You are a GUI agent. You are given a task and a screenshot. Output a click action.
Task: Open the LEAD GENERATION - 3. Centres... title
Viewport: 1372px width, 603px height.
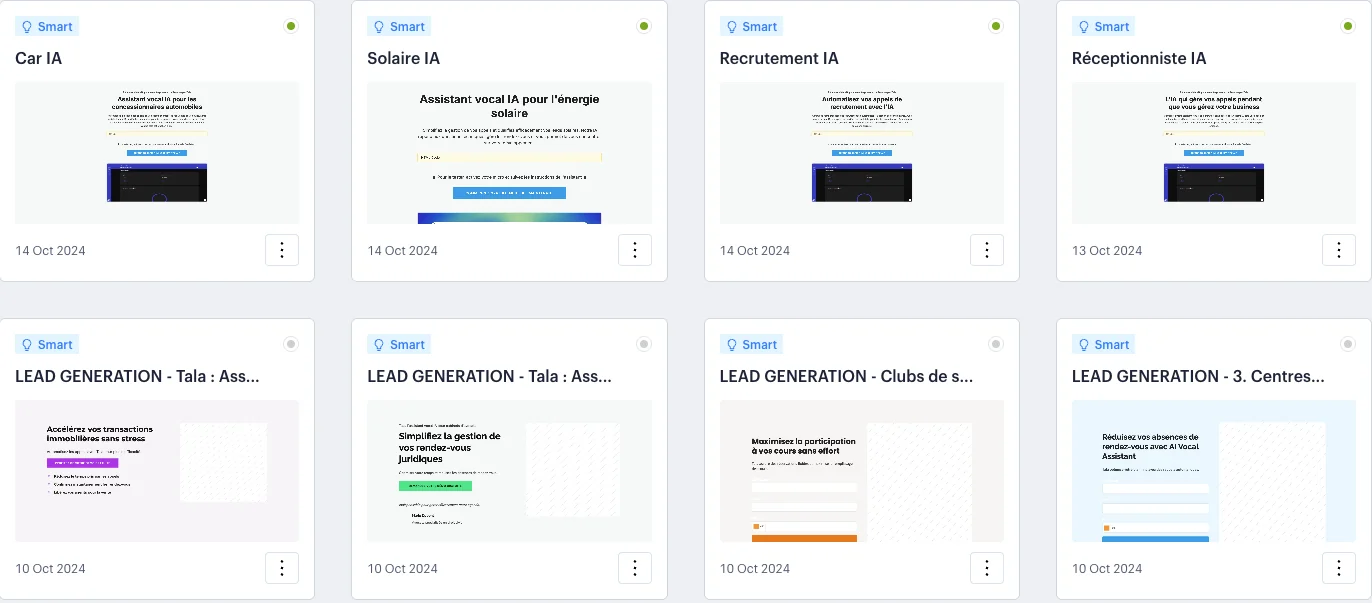point(1198,376)
